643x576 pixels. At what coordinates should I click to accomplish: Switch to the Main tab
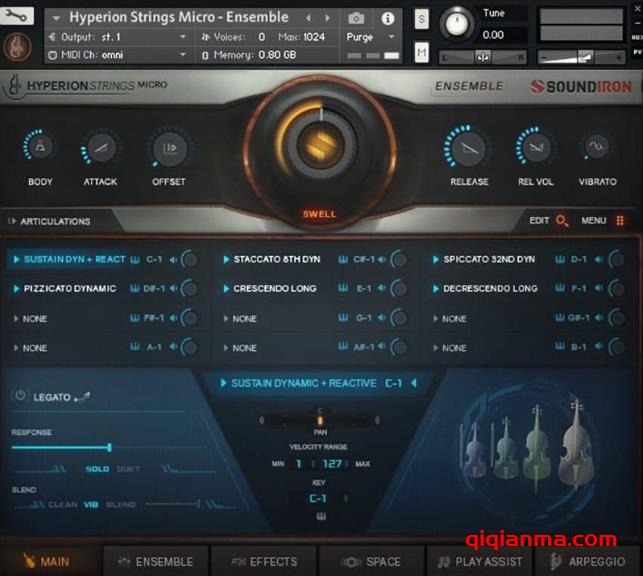click(50, 561)
